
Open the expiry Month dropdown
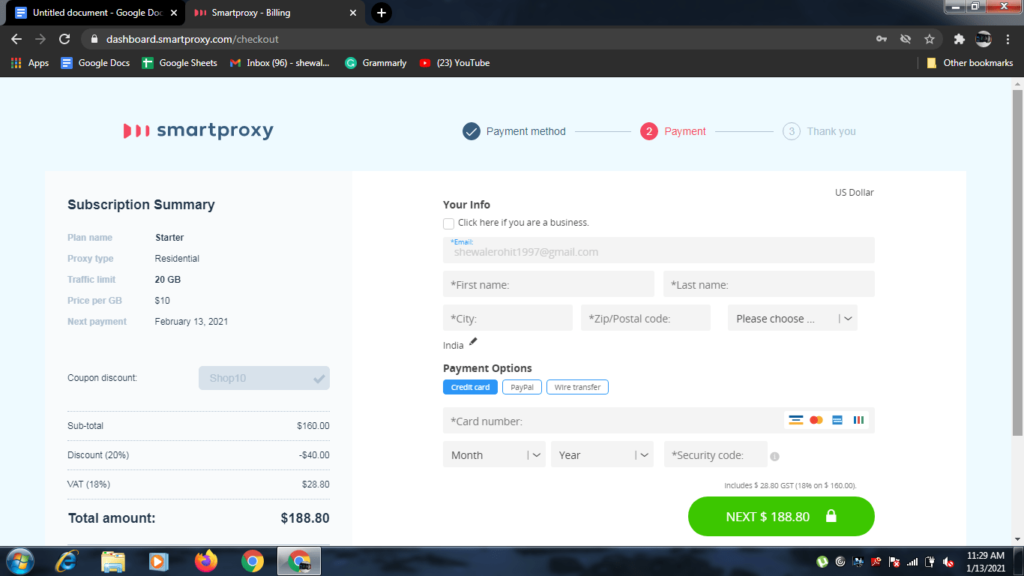click(494, 455)
